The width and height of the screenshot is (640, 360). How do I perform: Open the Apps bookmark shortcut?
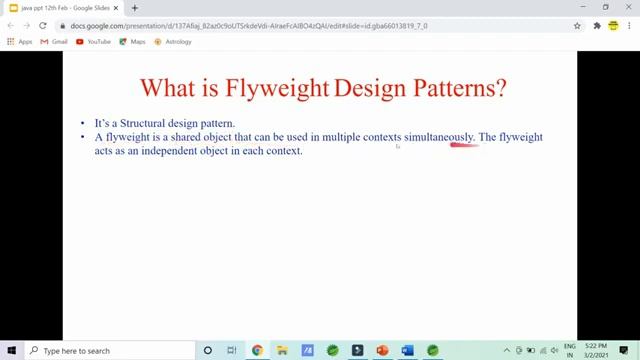click(20, 42)
